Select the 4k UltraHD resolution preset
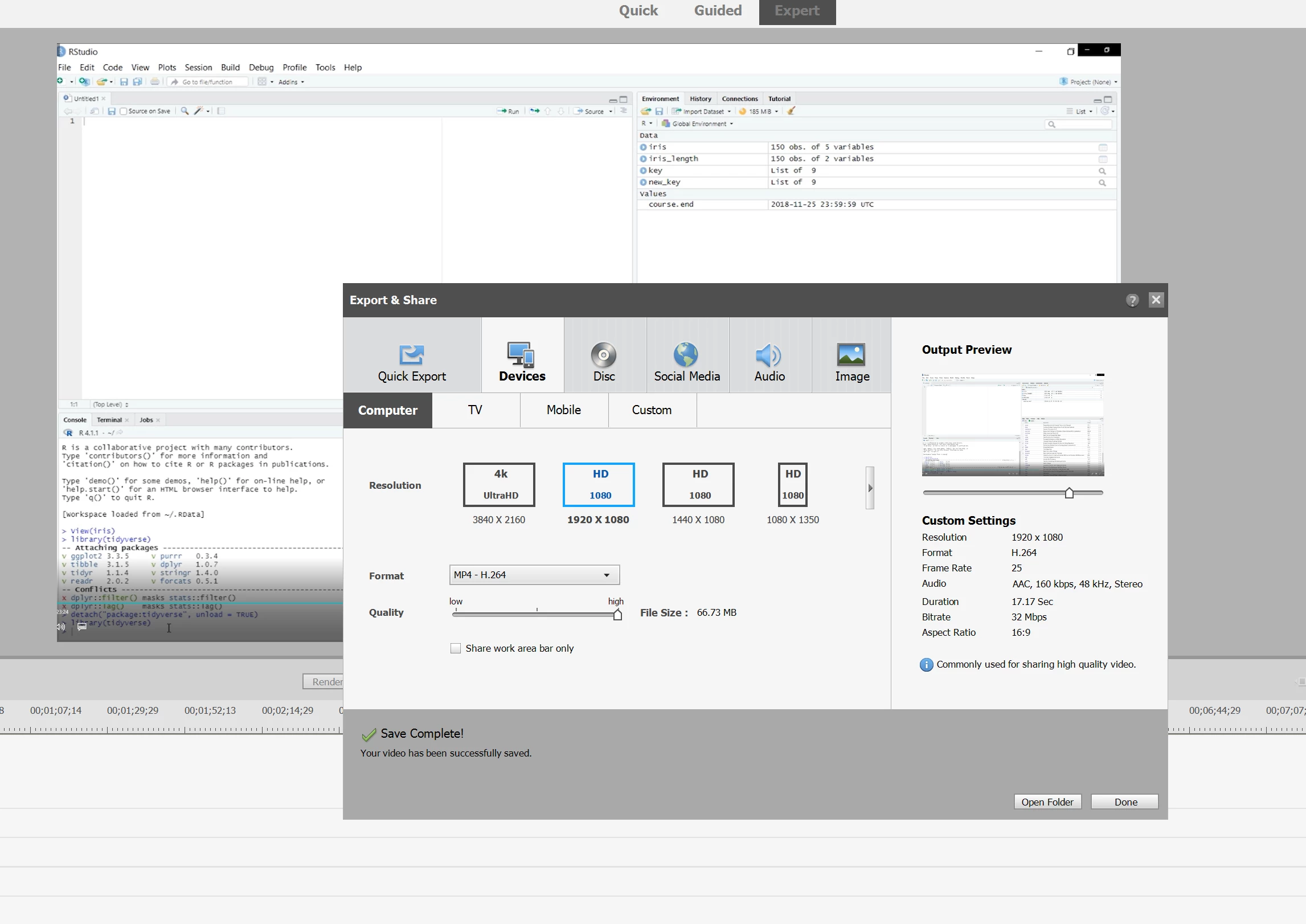This screenshot has height=924, width=1306. click(499, 485)
